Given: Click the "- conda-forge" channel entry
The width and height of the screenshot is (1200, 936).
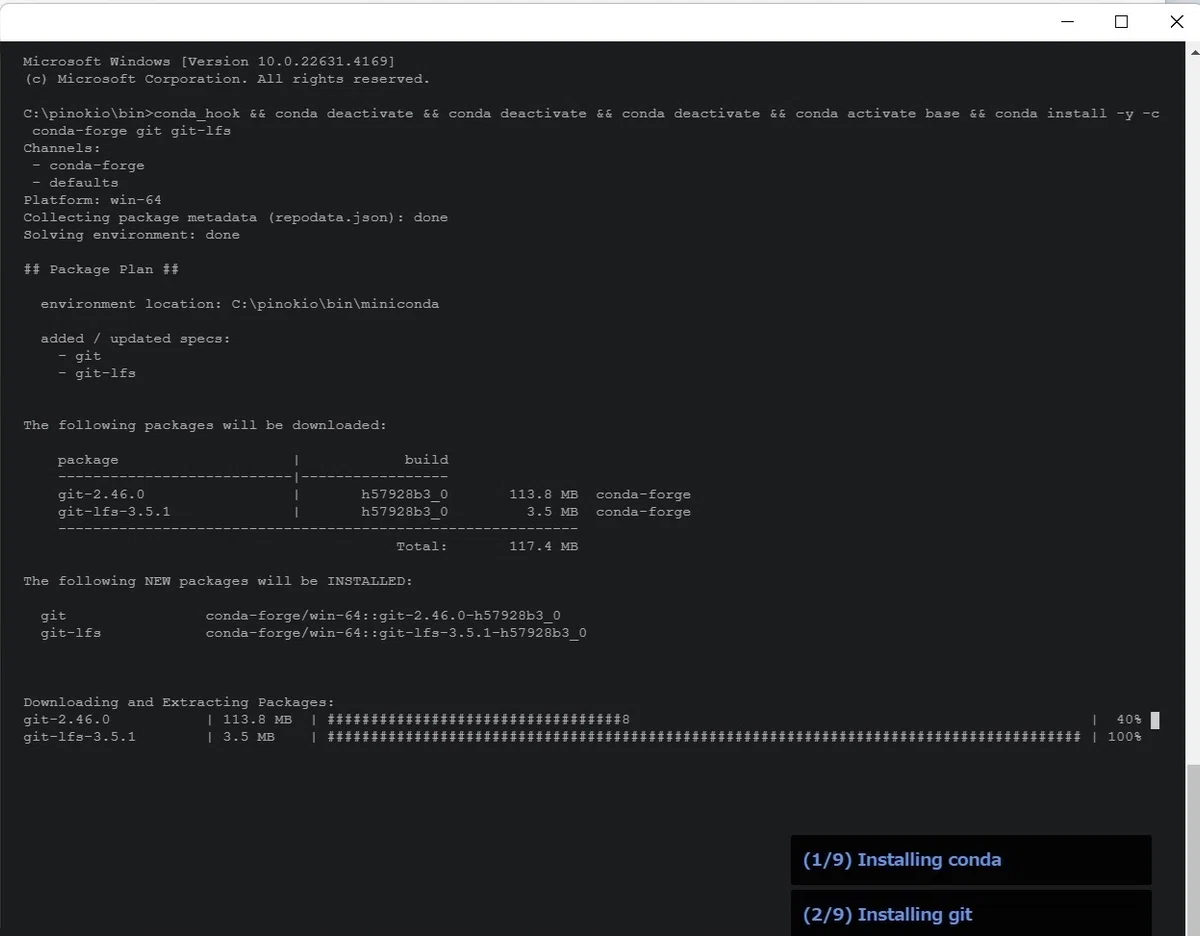Looking at the screenshot, I should pos(88,166).
